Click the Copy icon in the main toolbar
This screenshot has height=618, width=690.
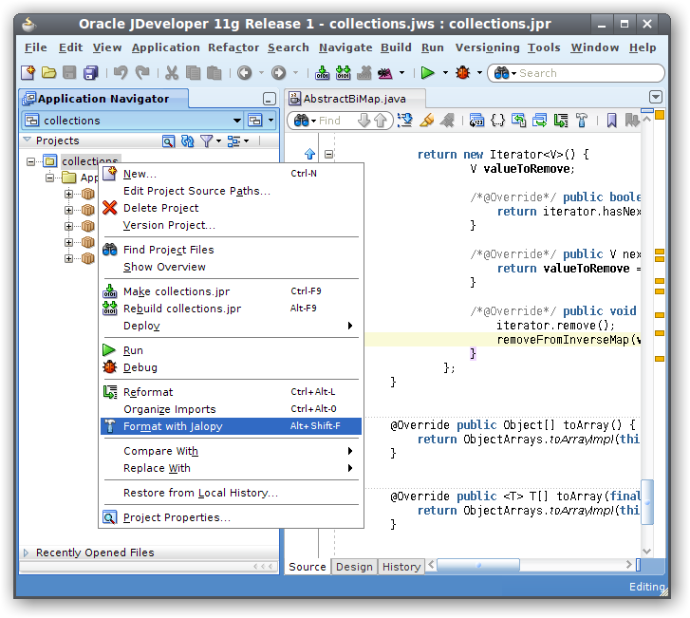193,73
